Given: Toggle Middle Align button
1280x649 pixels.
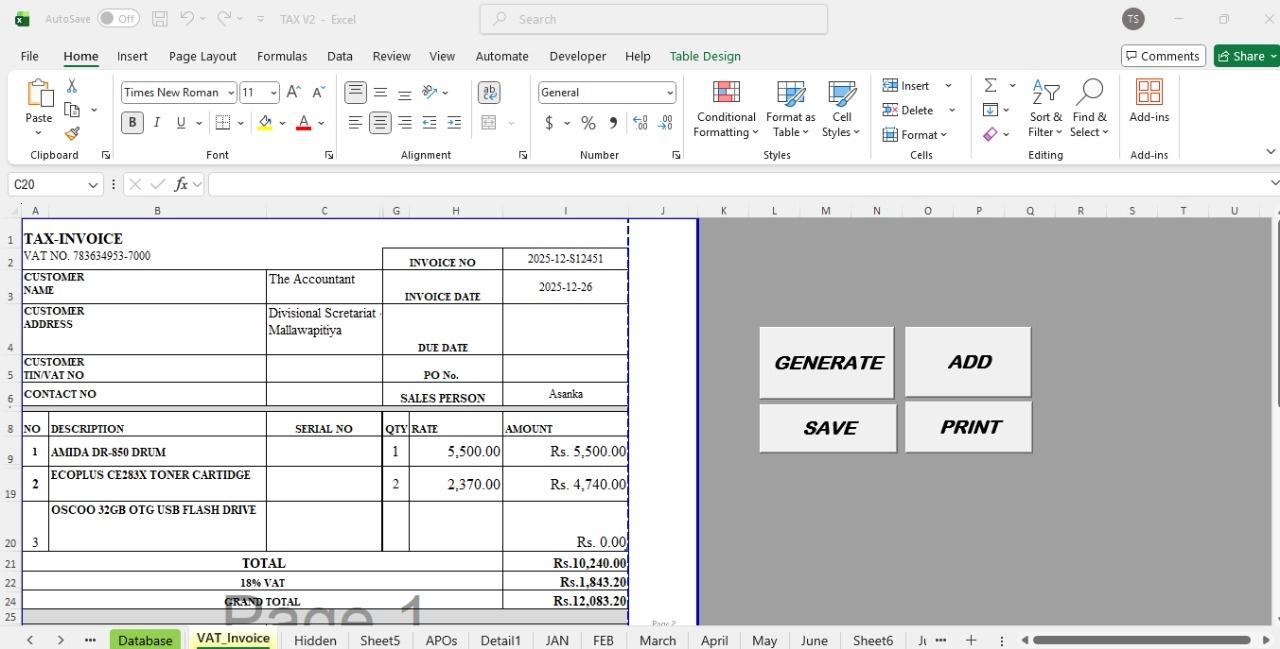Looking at the screenshot, I should (380, 92).
